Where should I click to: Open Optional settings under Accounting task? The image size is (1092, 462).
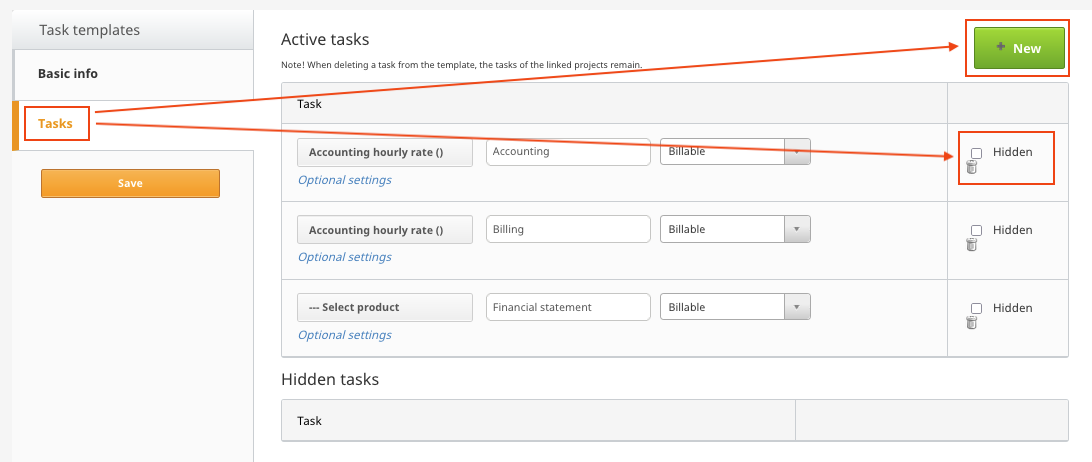coord(345,180)
